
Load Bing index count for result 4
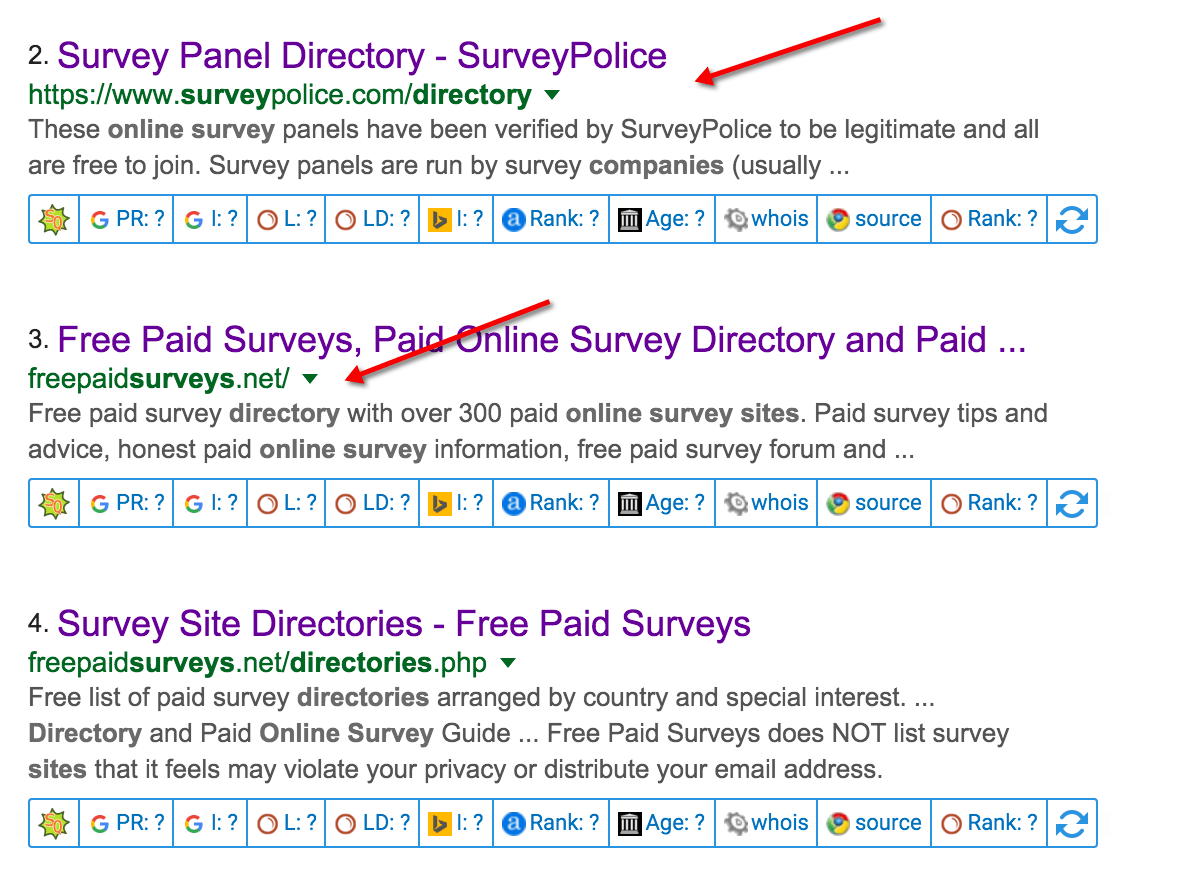coord(455,823)
